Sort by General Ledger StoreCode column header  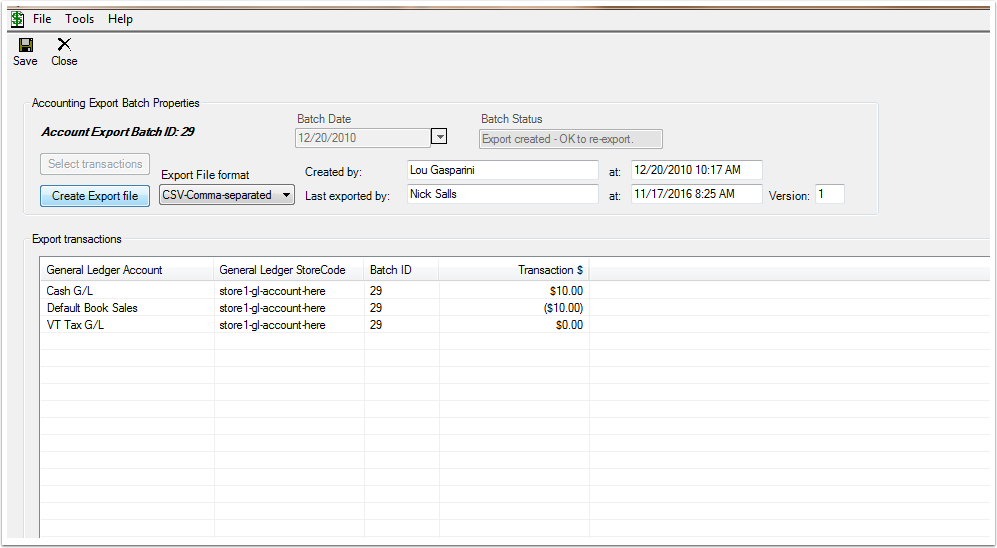pos(289,270)
